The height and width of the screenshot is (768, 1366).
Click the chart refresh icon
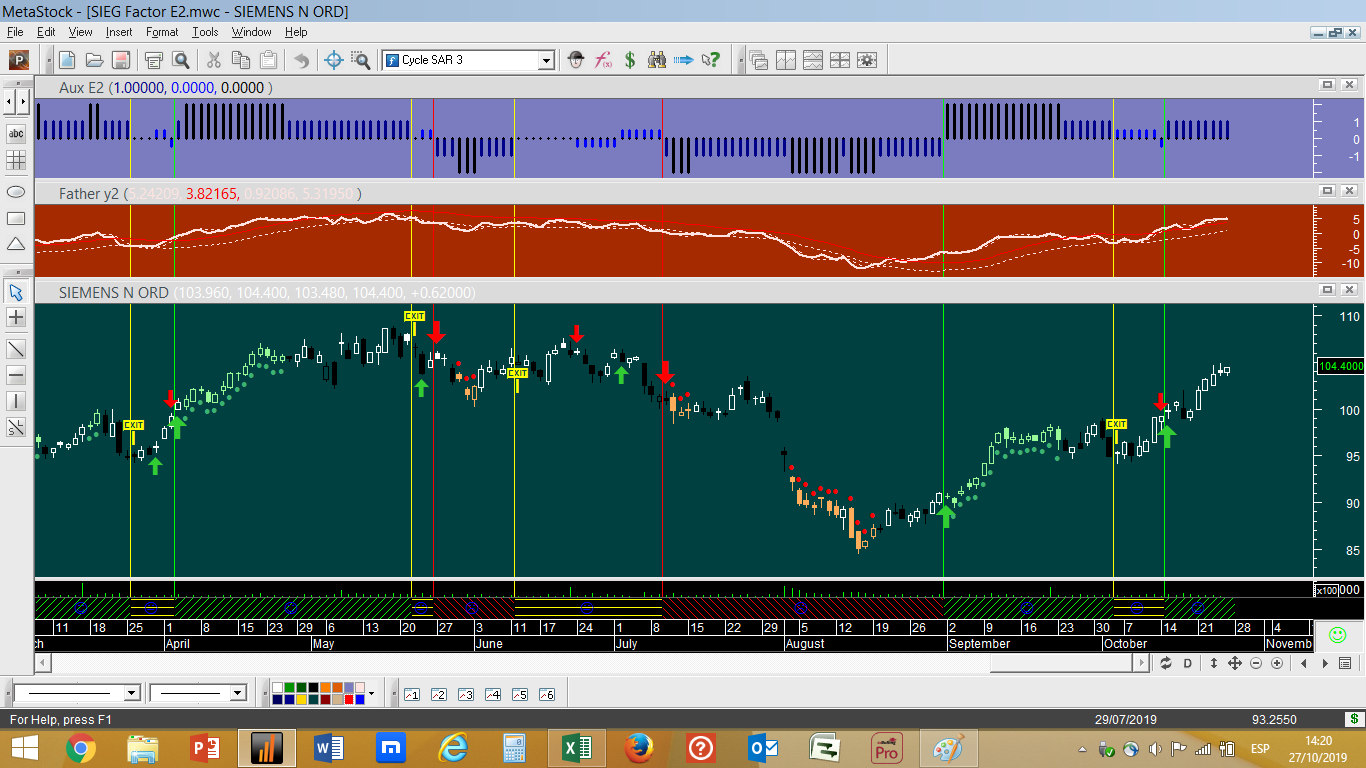click(x=1166, y=663)
